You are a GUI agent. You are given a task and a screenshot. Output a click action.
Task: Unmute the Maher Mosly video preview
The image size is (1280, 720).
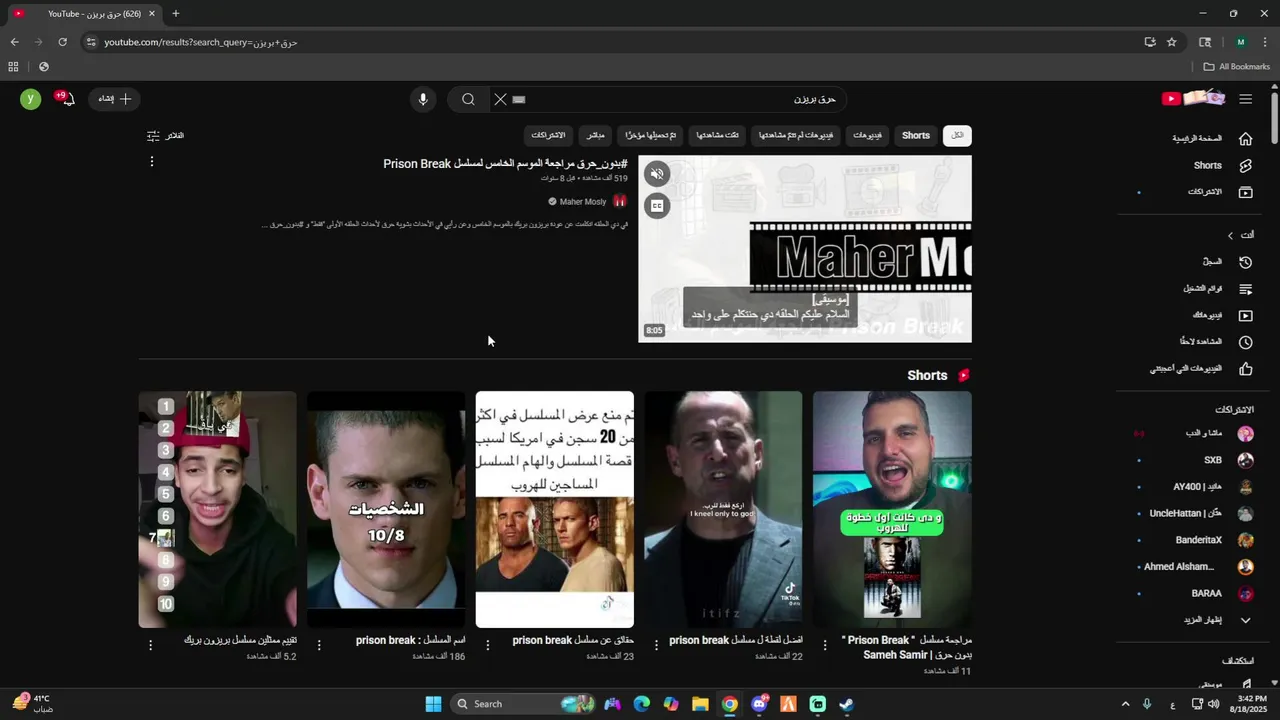[x=657, y=174]
